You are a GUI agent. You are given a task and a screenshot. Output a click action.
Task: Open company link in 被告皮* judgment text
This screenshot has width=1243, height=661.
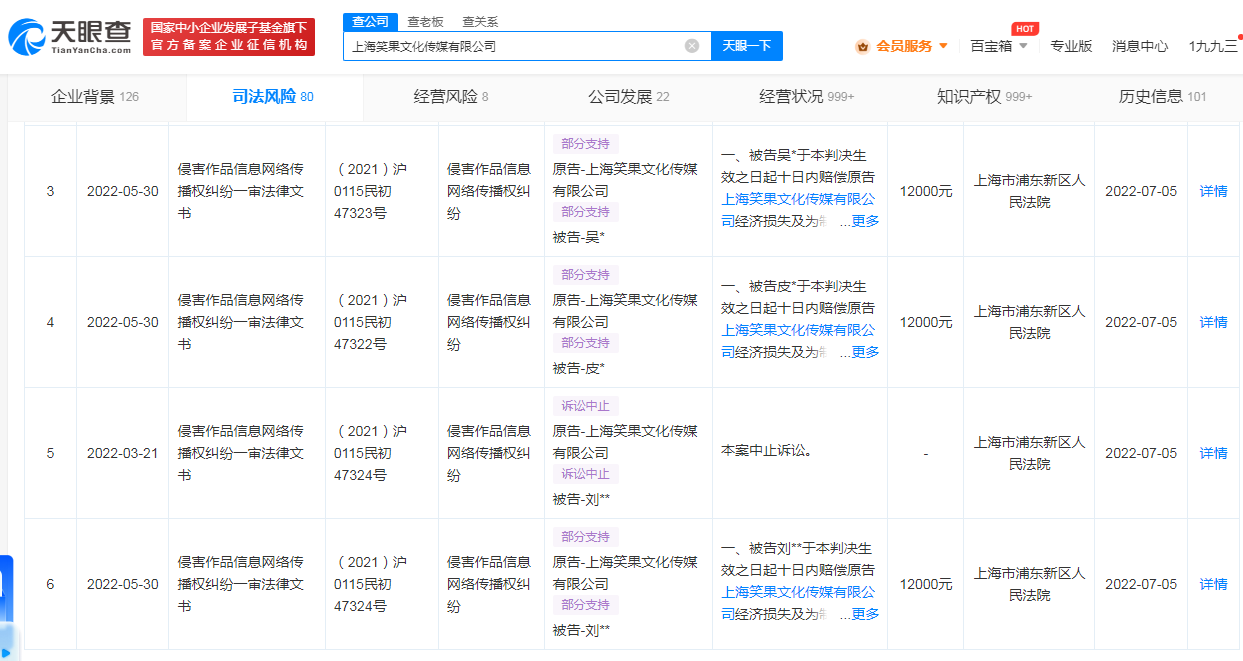click(798, 330)
